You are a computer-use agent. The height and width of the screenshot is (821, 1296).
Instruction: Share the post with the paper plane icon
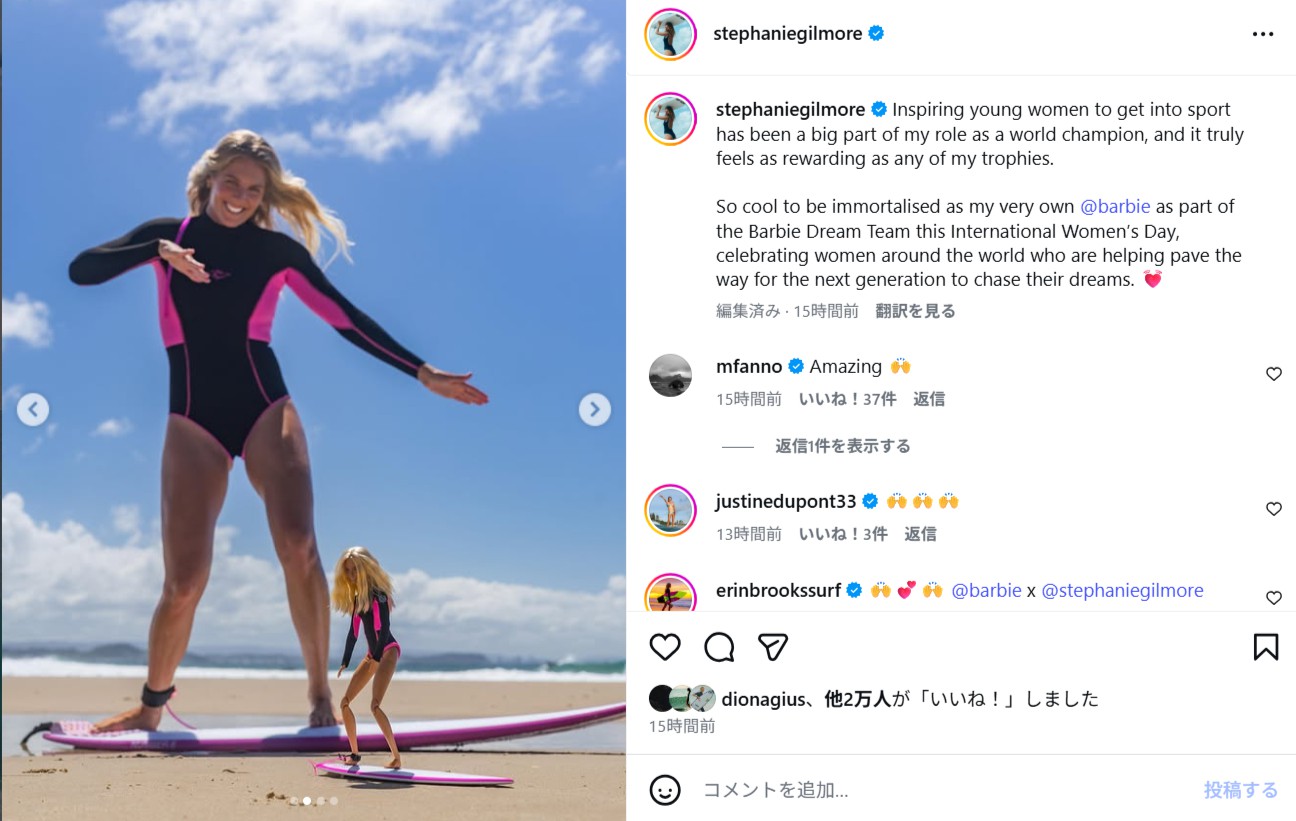(x=773, y=647)
